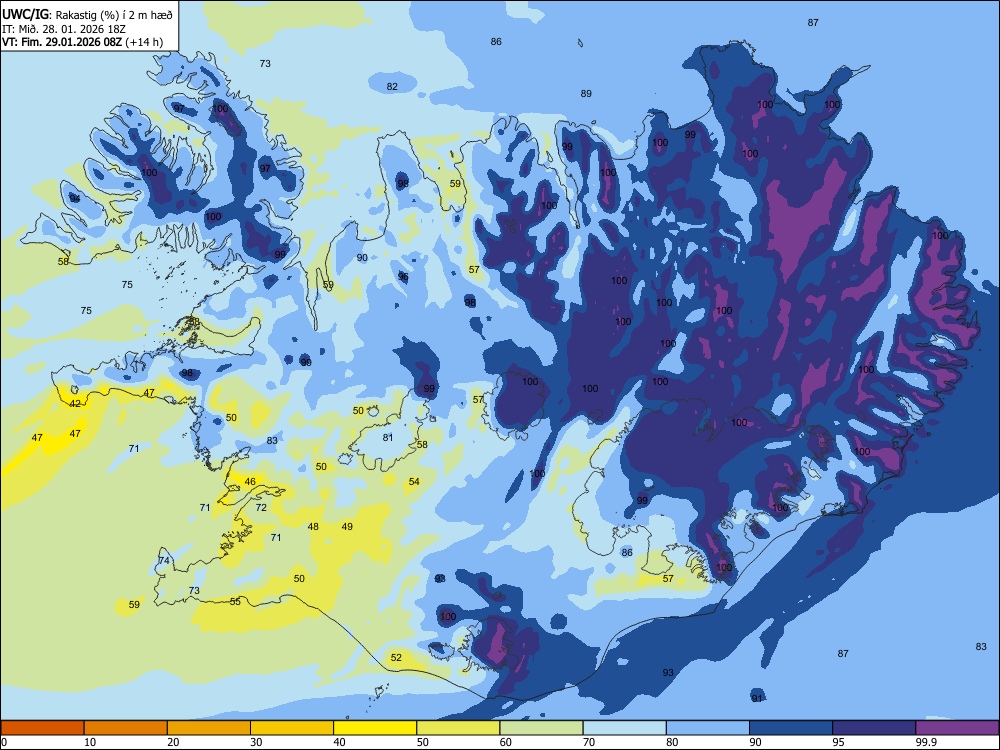1000x750 pixels.
Task: Click the humidity value '48' on the map
Action: click(313, 527)
